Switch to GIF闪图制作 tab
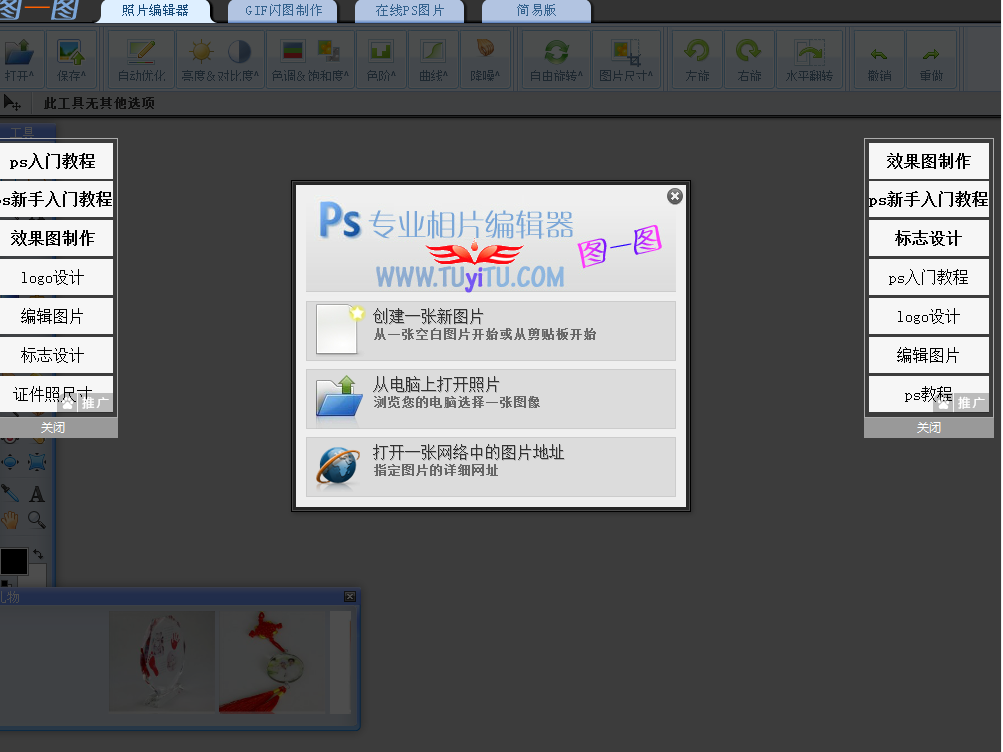This screenshot has width=1003, height=752. coord(283,11)
